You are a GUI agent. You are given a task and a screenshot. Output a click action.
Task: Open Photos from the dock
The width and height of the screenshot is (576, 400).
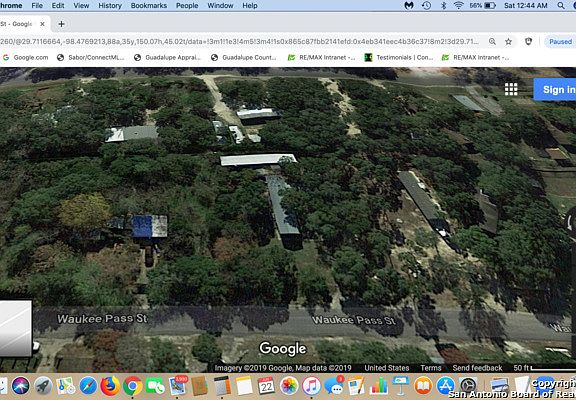(x=289, y=386)
